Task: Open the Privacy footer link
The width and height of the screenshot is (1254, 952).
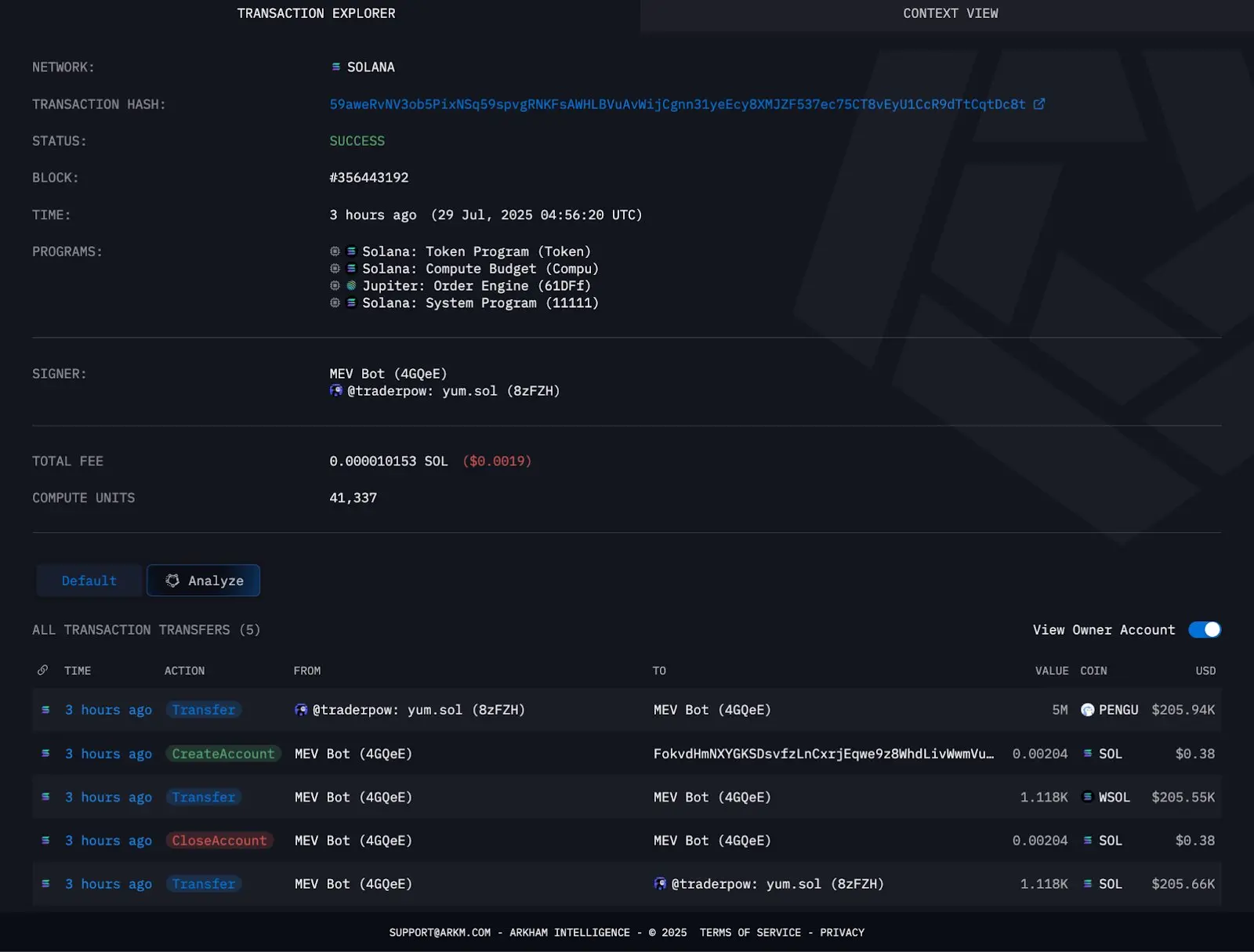Action: (x=842, y=932)
